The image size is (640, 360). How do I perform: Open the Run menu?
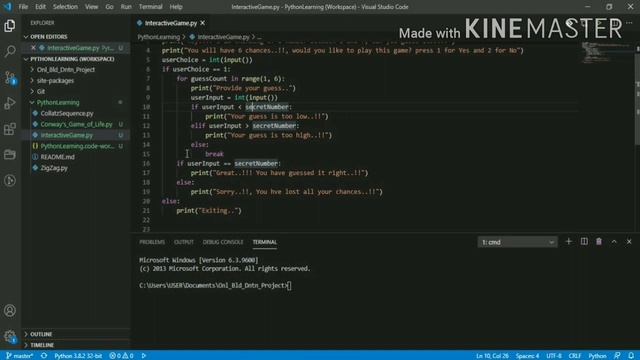tap(126, 7)
